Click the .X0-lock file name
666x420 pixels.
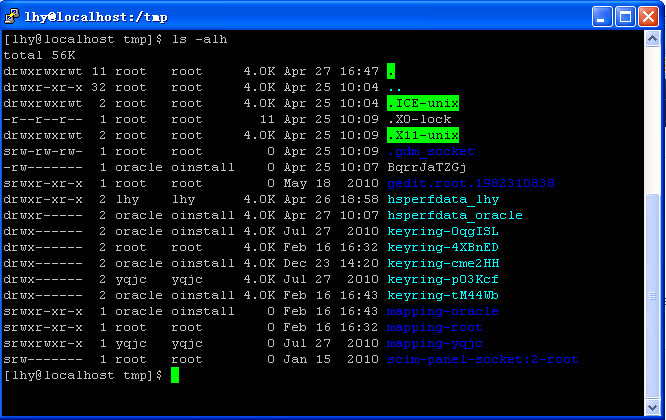[x=418, y=119]
